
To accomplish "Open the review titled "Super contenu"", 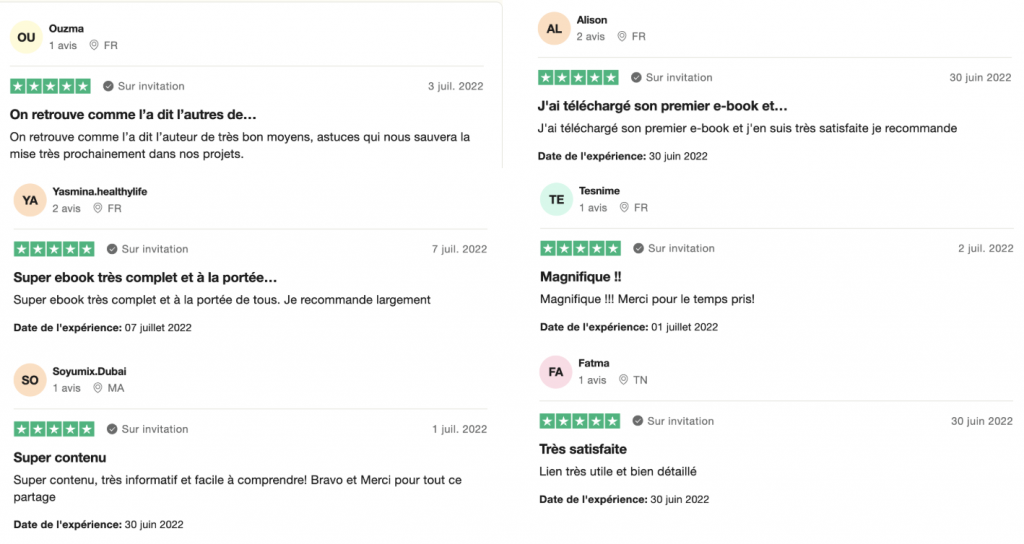I will [60, 457].
